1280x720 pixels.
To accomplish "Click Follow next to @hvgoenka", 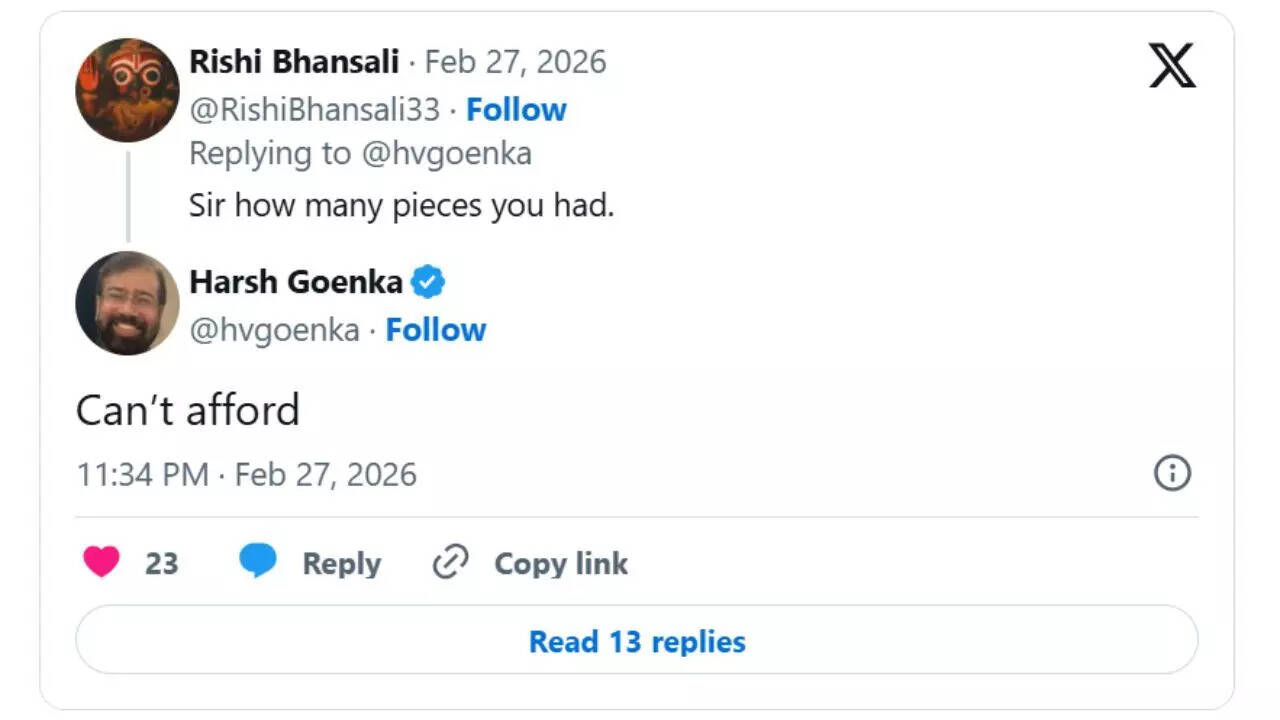I will (435, 329).
